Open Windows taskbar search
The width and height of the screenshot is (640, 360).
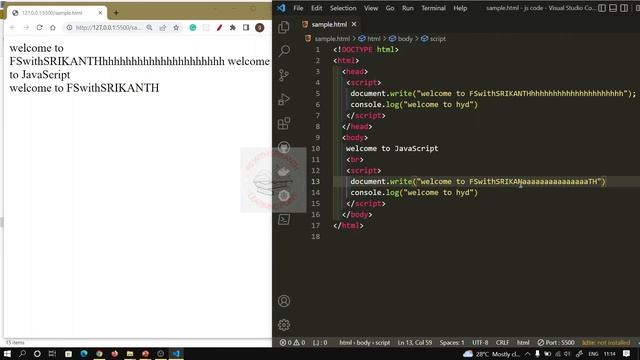click(22, 353)
